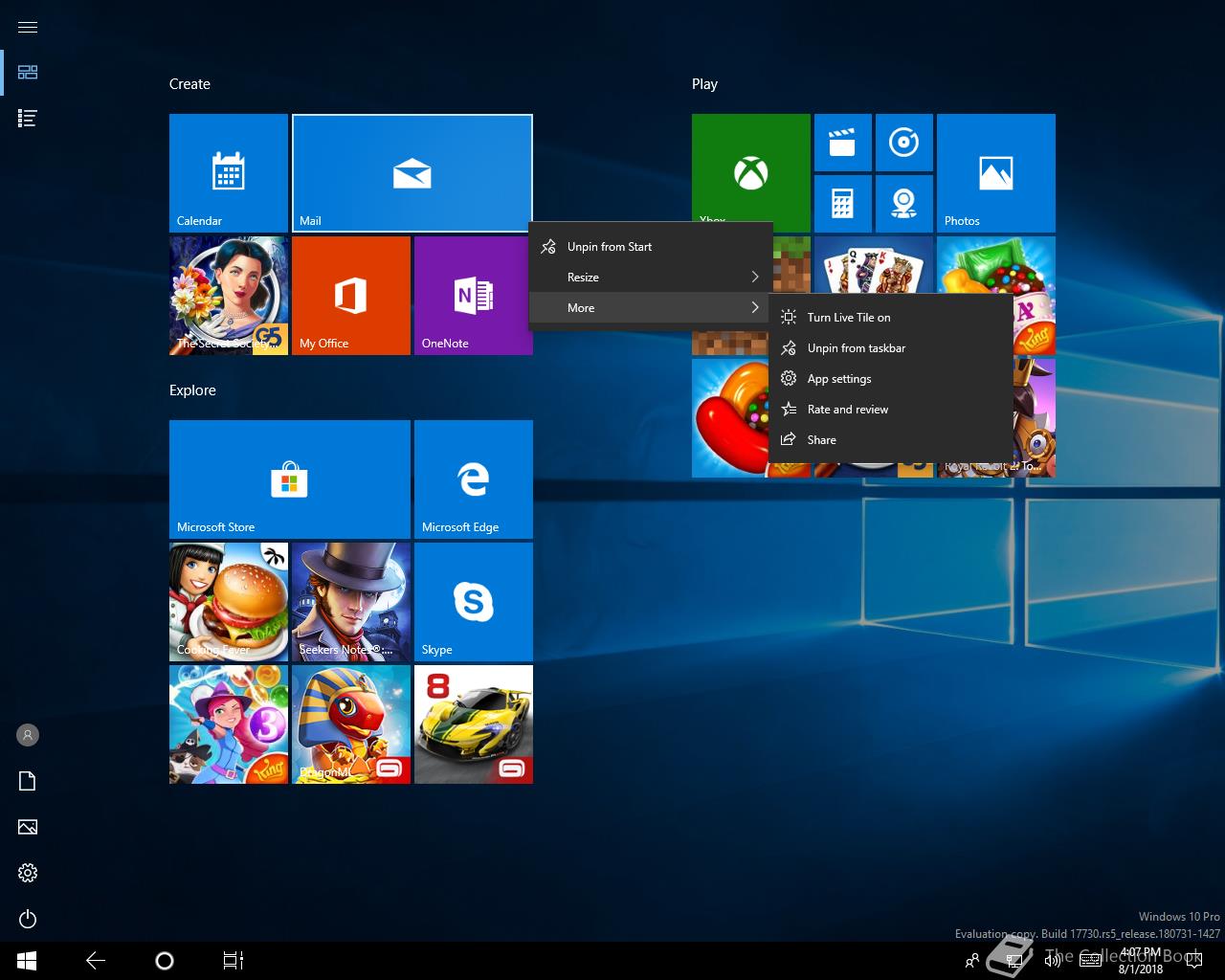
Task: Open the Candy Crush Soda tile
Action: coord(996,265)
